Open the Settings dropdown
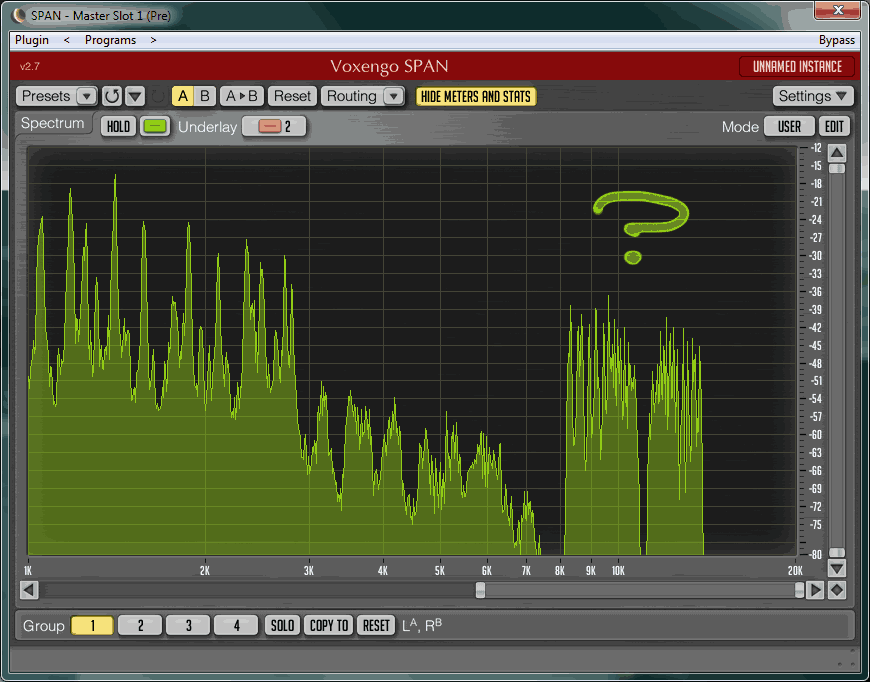This screenshot has height=682, width=870. [x=813, y=96]
